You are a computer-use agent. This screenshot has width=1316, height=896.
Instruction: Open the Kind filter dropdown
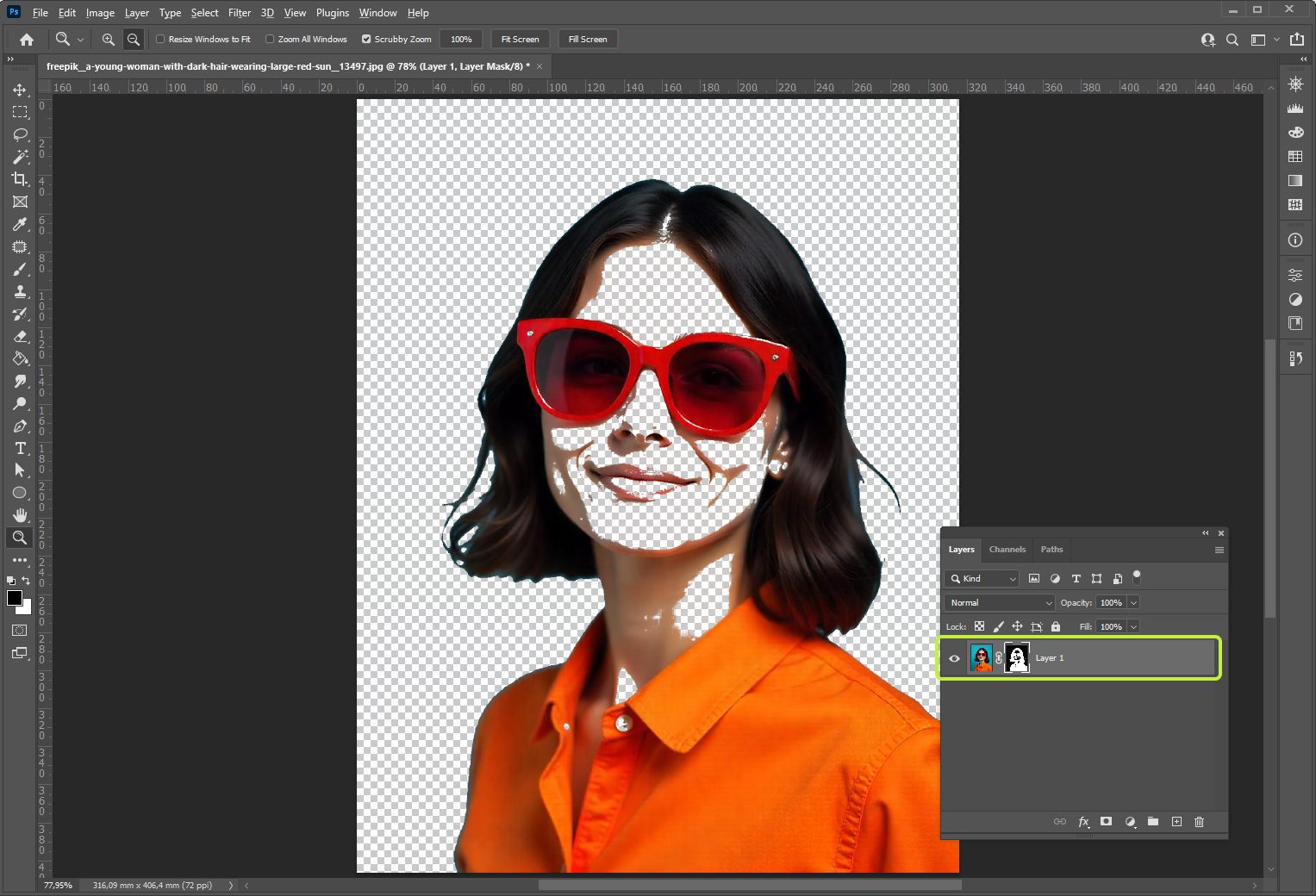pyautogui.click(x=982, y=579)
